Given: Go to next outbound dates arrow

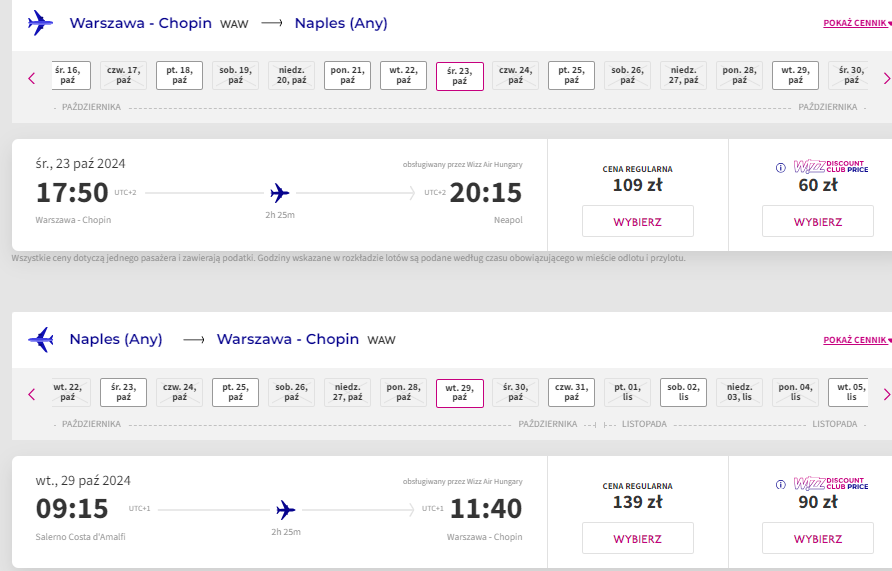Looking at the screenshot, I should (886, 78).
